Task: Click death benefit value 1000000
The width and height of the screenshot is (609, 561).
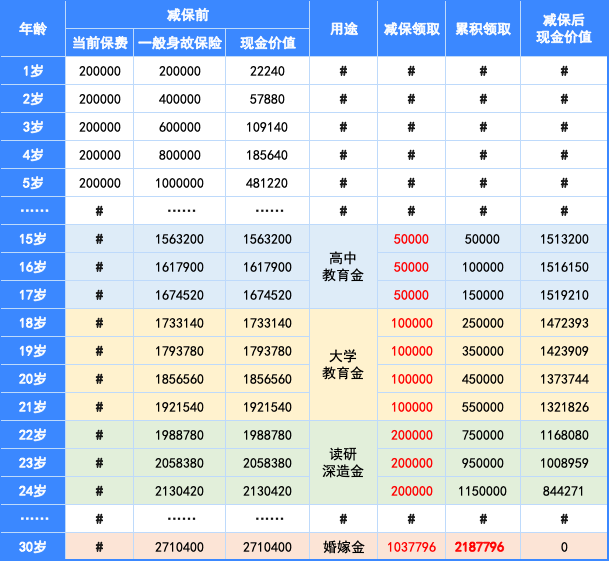Action: pyautogui.click(x=180, y=183)
